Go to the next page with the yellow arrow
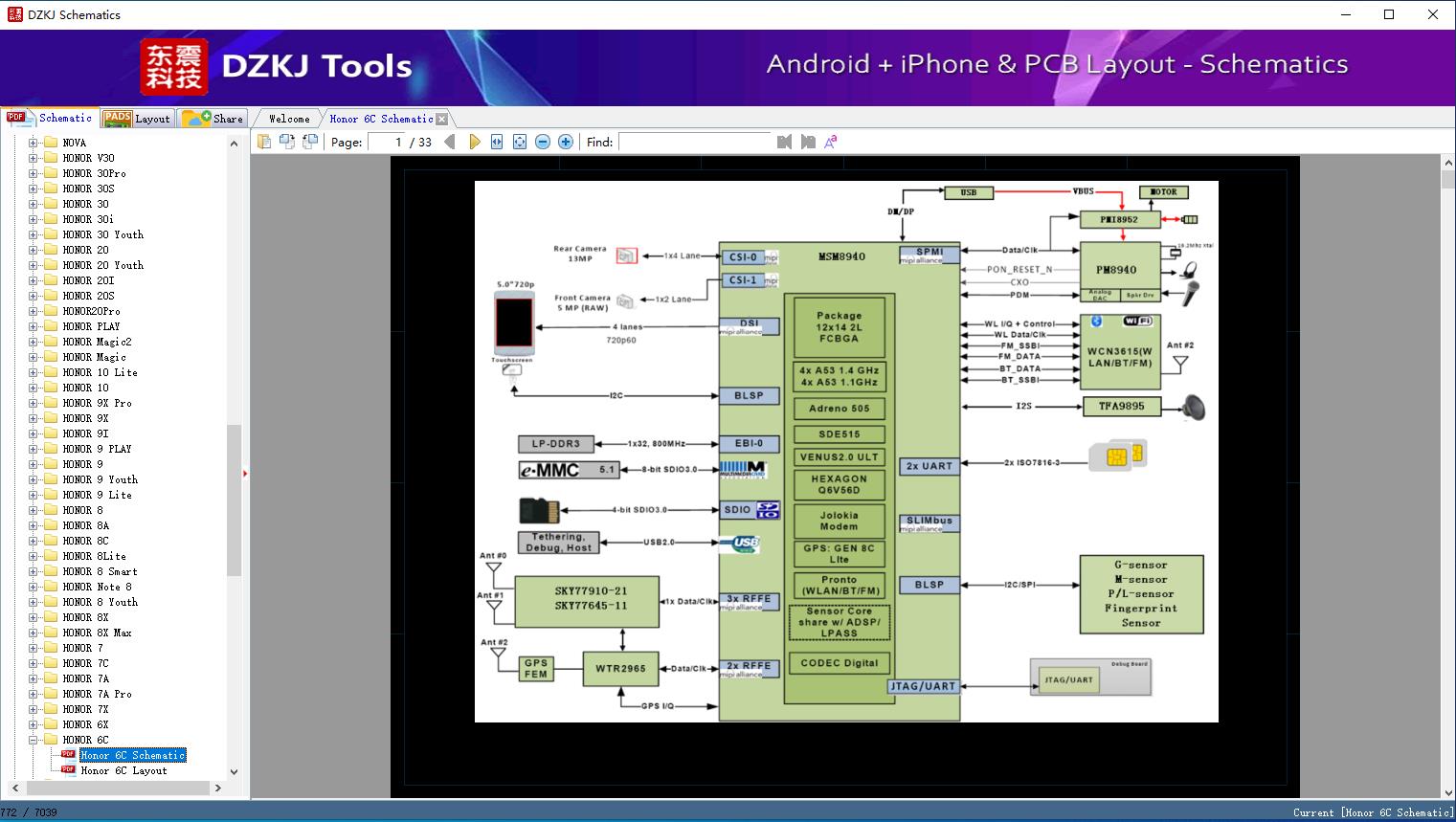Image resolution: width=1456 pixels, height=822 pixels. (x=474, y=142)
